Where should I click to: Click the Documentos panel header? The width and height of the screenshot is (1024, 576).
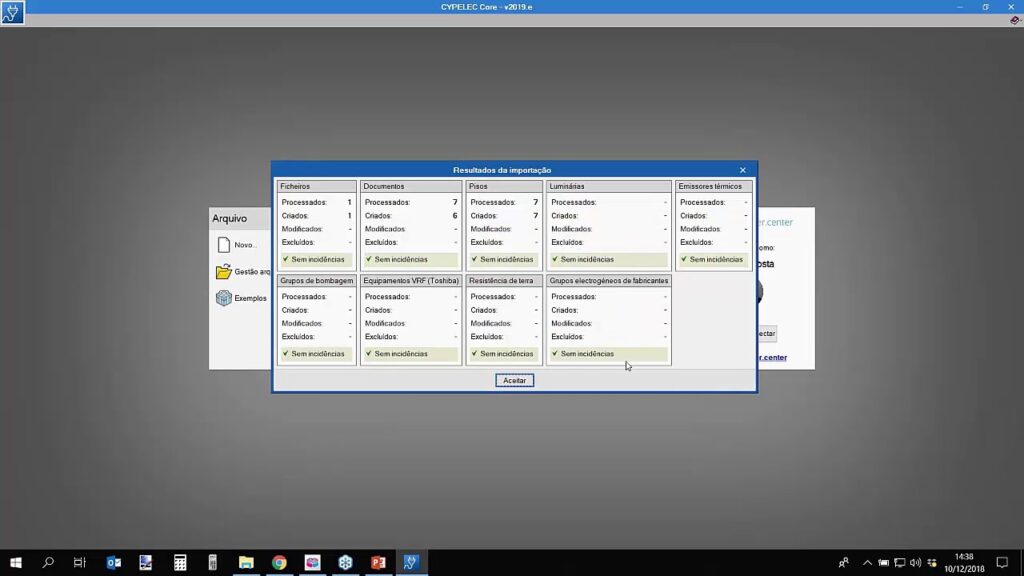click(x=411, y=186)
